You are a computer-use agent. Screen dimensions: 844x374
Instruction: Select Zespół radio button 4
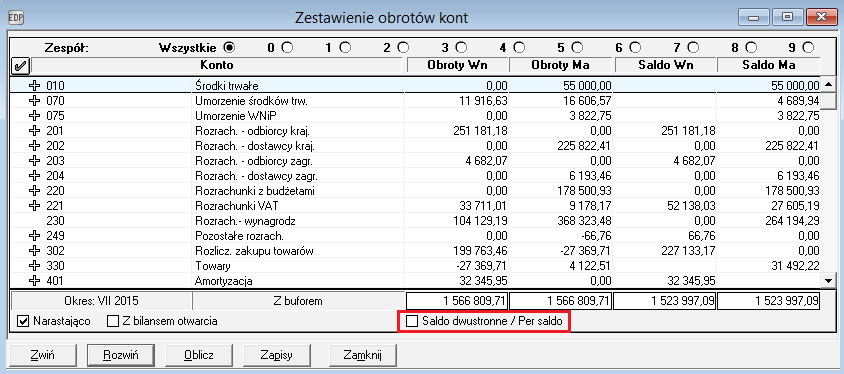(519, 48)
